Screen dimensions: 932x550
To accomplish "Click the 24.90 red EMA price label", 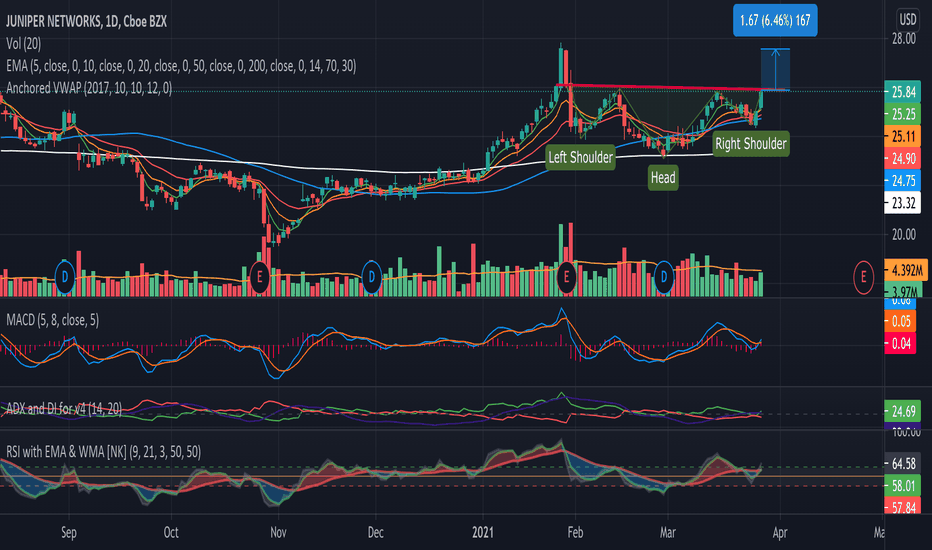I will [x=903, y=158].
